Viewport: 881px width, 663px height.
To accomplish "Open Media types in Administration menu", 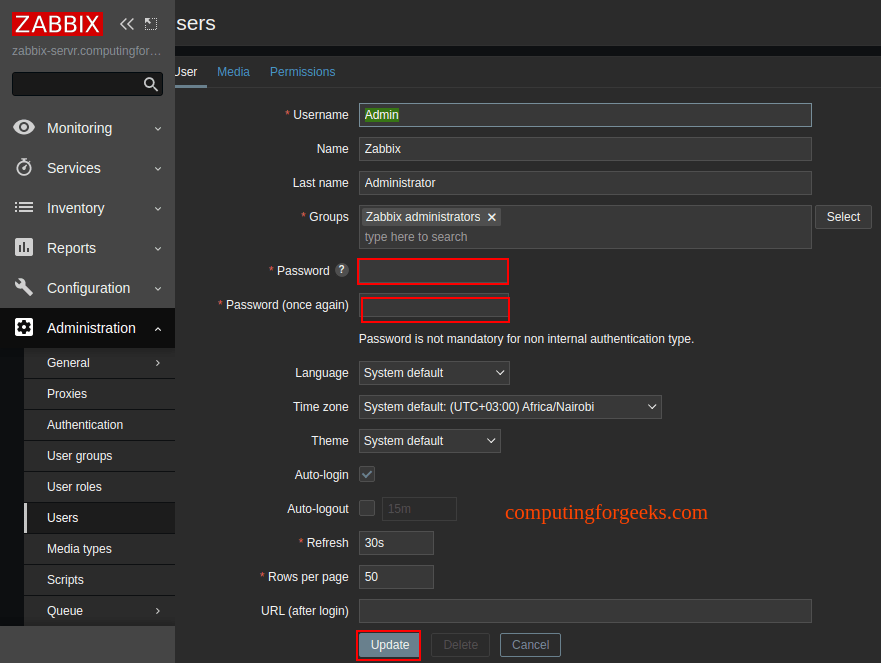I will point(99,549).
